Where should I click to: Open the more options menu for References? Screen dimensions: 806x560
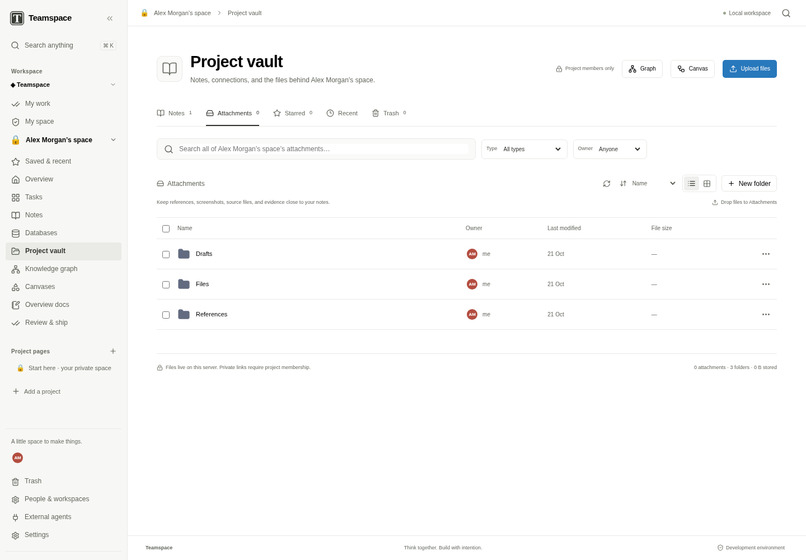766,315
